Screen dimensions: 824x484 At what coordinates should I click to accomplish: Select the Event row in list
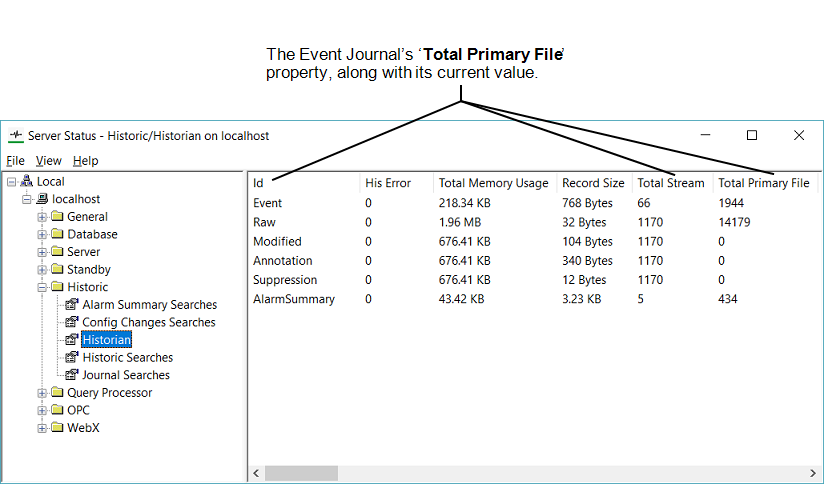(267, 203)
